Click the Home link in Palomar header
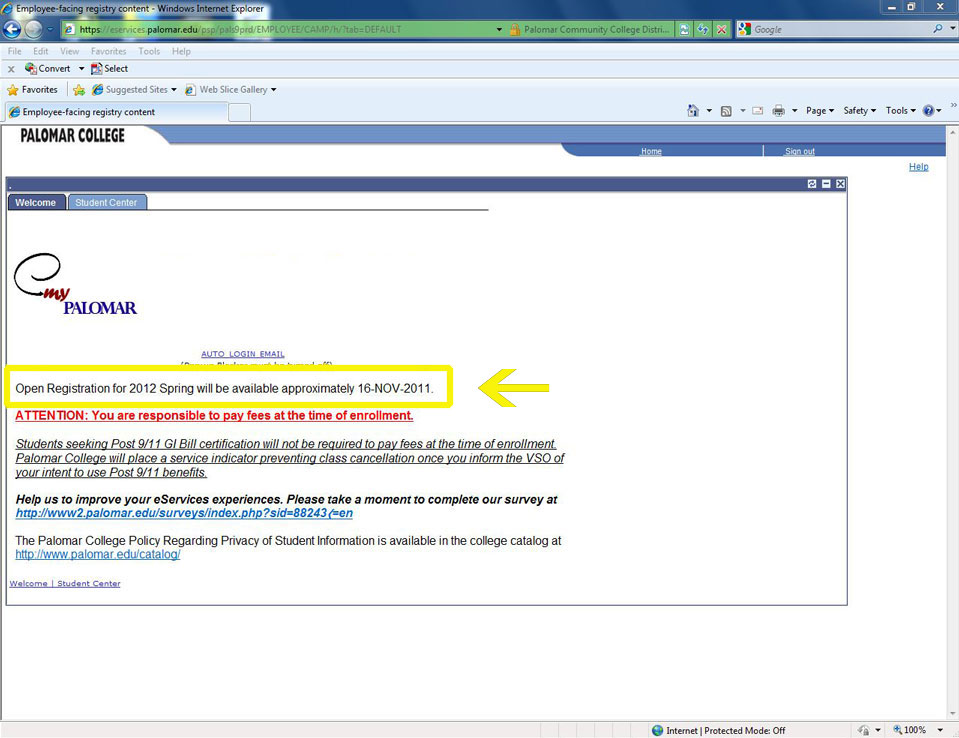959x738 pixels. [651, 151]
